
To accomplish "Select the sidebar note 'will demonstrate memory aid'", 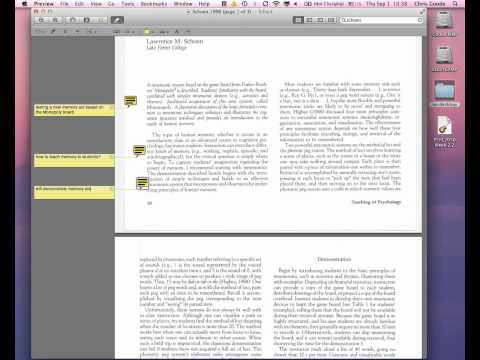I will (x=74, y=192).
